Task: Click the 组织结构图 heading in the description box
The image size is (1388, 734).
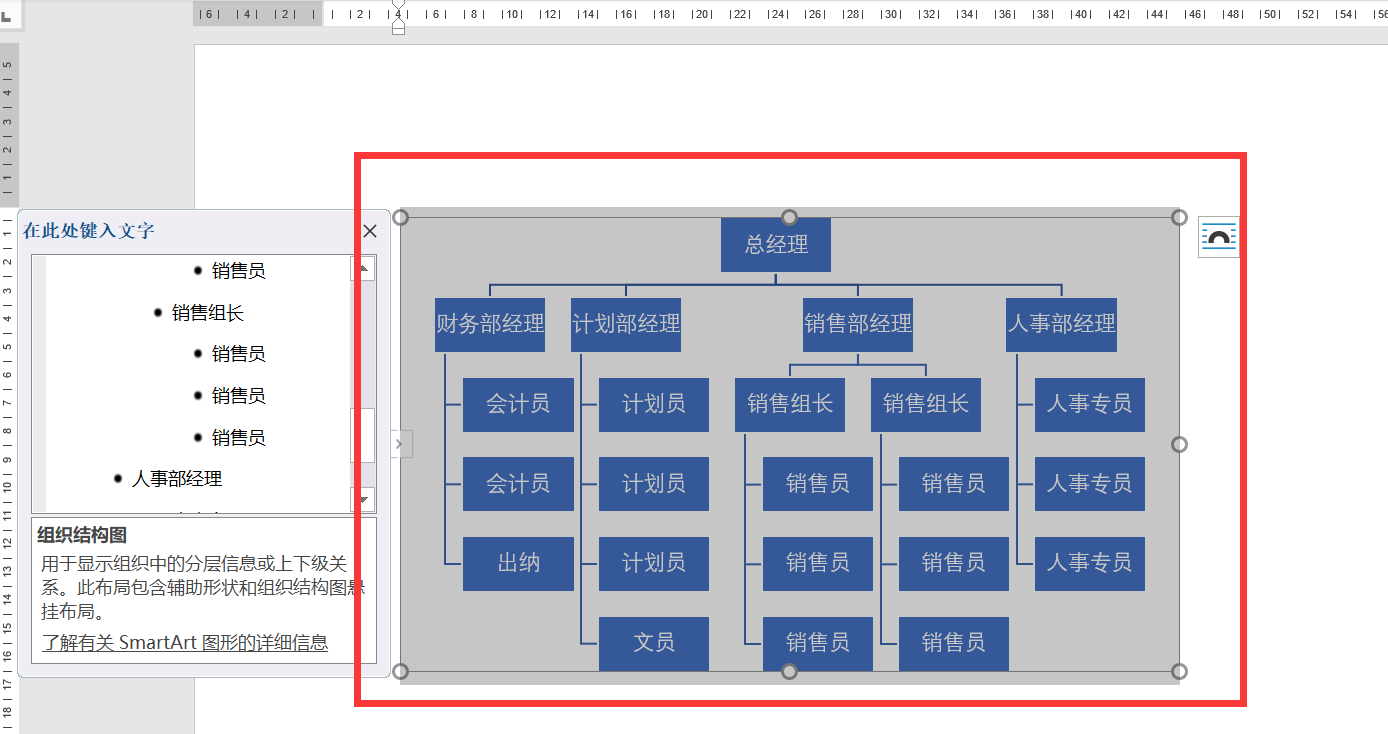Action: [82, 535]
